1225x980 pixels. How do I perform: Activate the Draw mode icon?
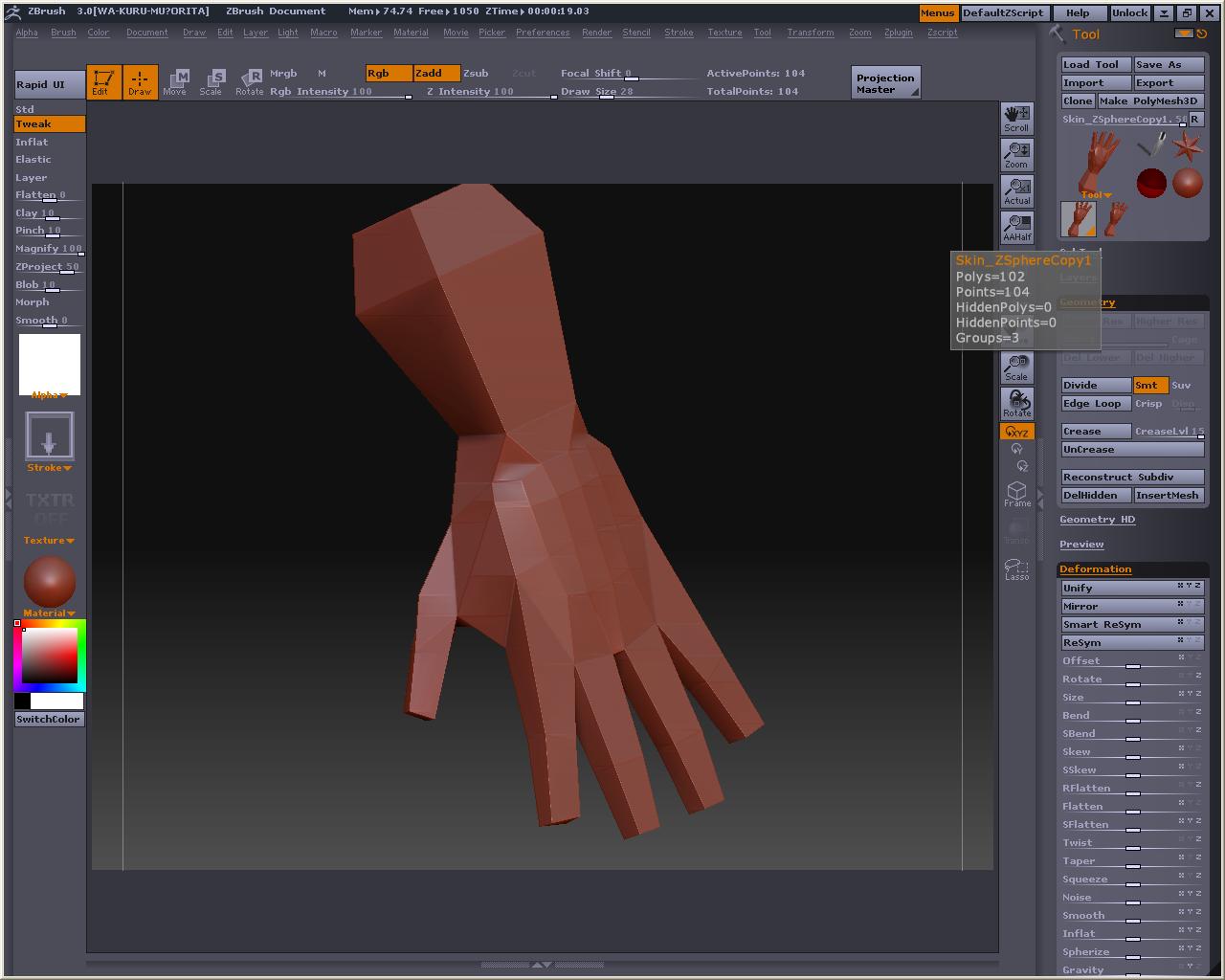pyautogui.click(x=140, y=81)
